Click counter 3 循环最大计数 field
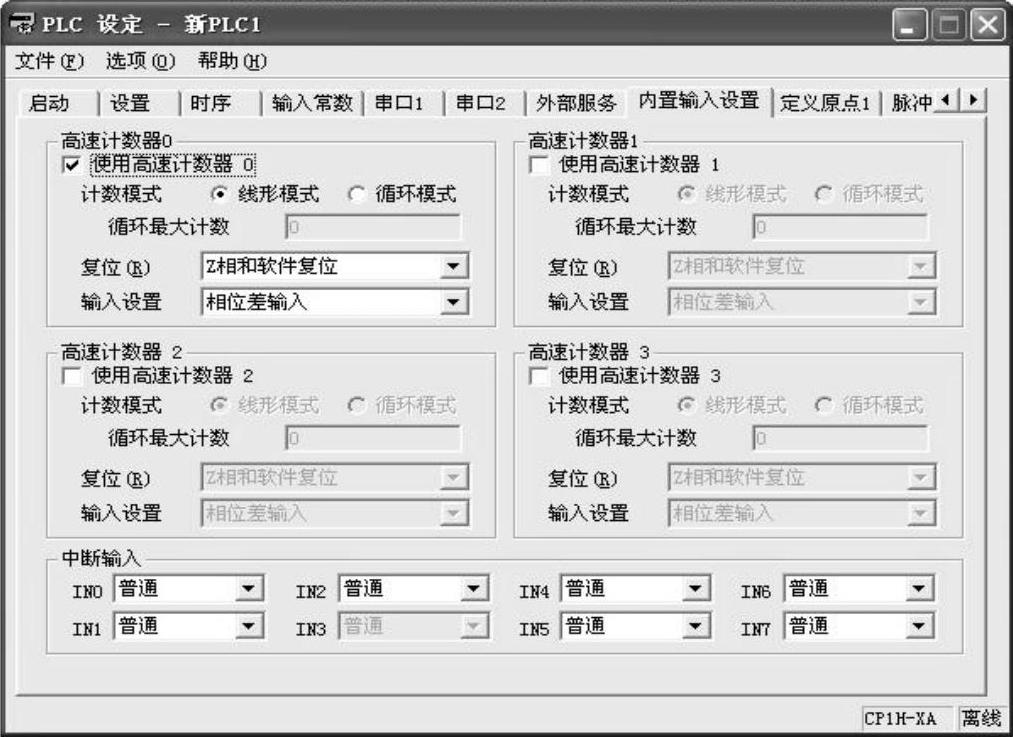The height and width of the screenshot is (737, 1013). point(841,439)
